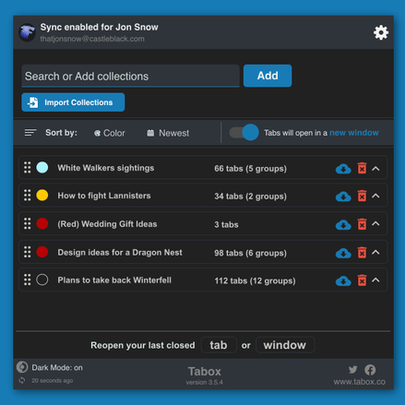Screen dimensions: 405x405
Task: Click 112 tabs (12 groups) text
Action: pos(255,281)
